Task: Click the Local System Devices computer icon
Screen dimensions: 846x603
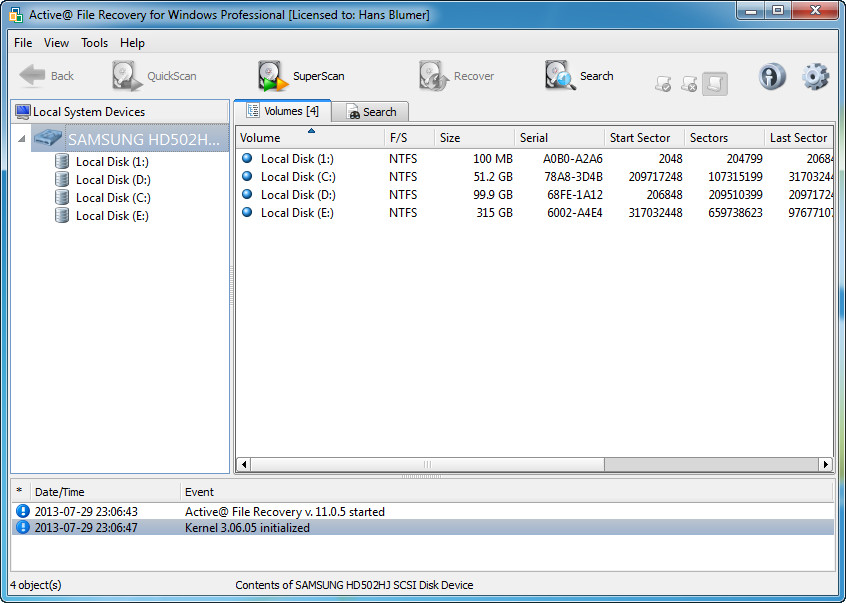Action: pyautogui.click(x=23, y=112)
